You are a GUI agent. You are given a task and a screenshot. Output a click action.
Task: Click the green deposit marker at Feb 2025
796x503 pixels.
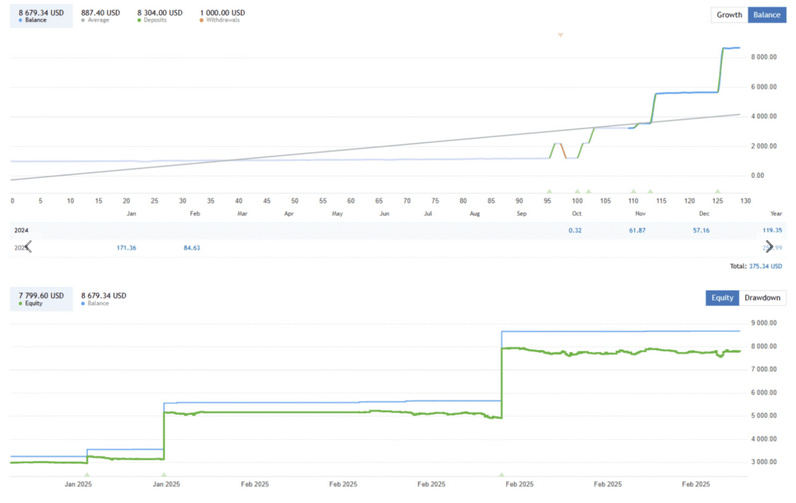pyautogui.click(x=502, y=475)
